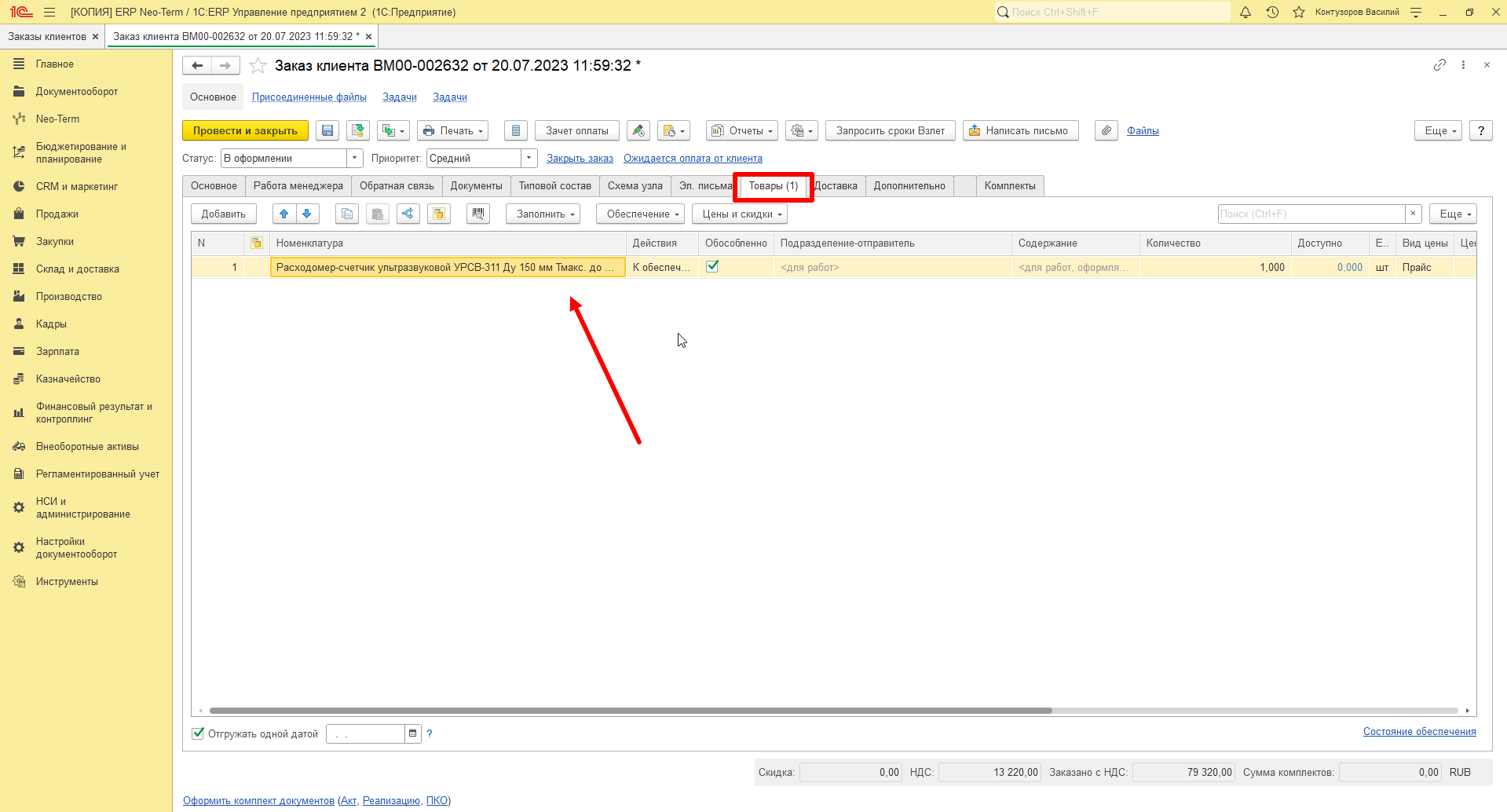
Task: Add this order to favorites via star
Action: [x=258, y=66]
